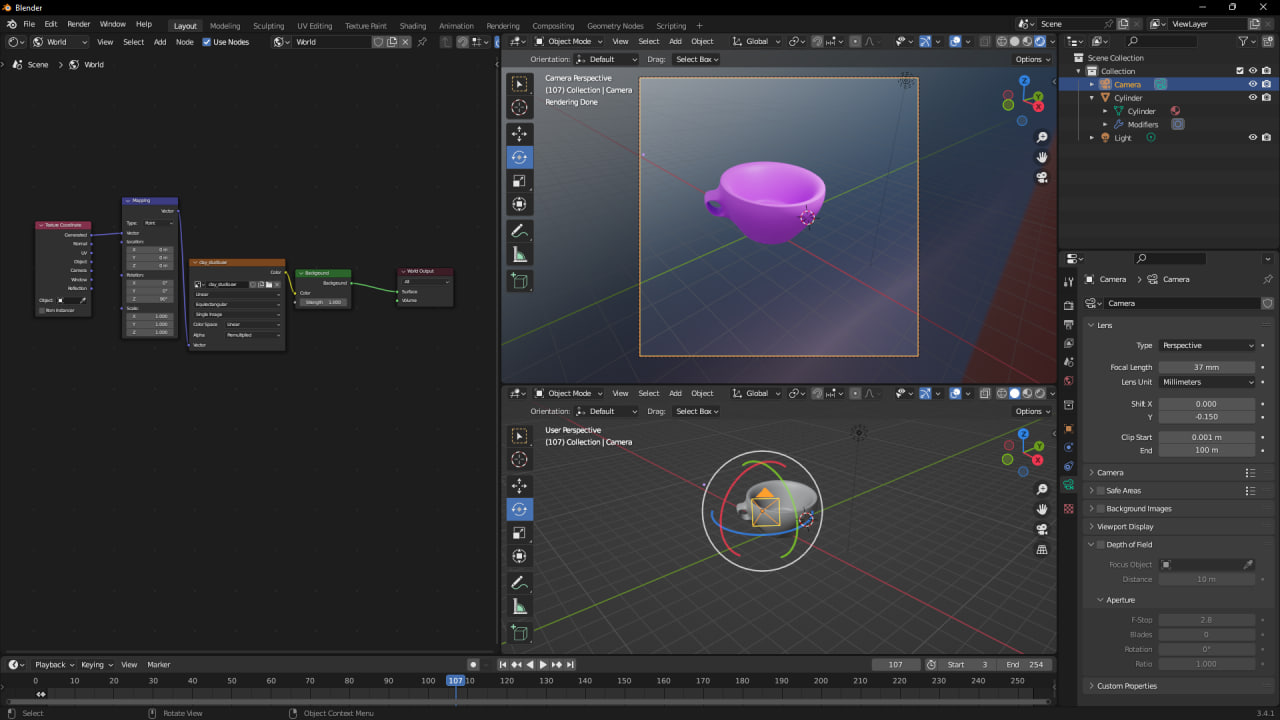Open the Texture properties tab
This screenshot has height=720, width=1280.
coord(1069,508)
